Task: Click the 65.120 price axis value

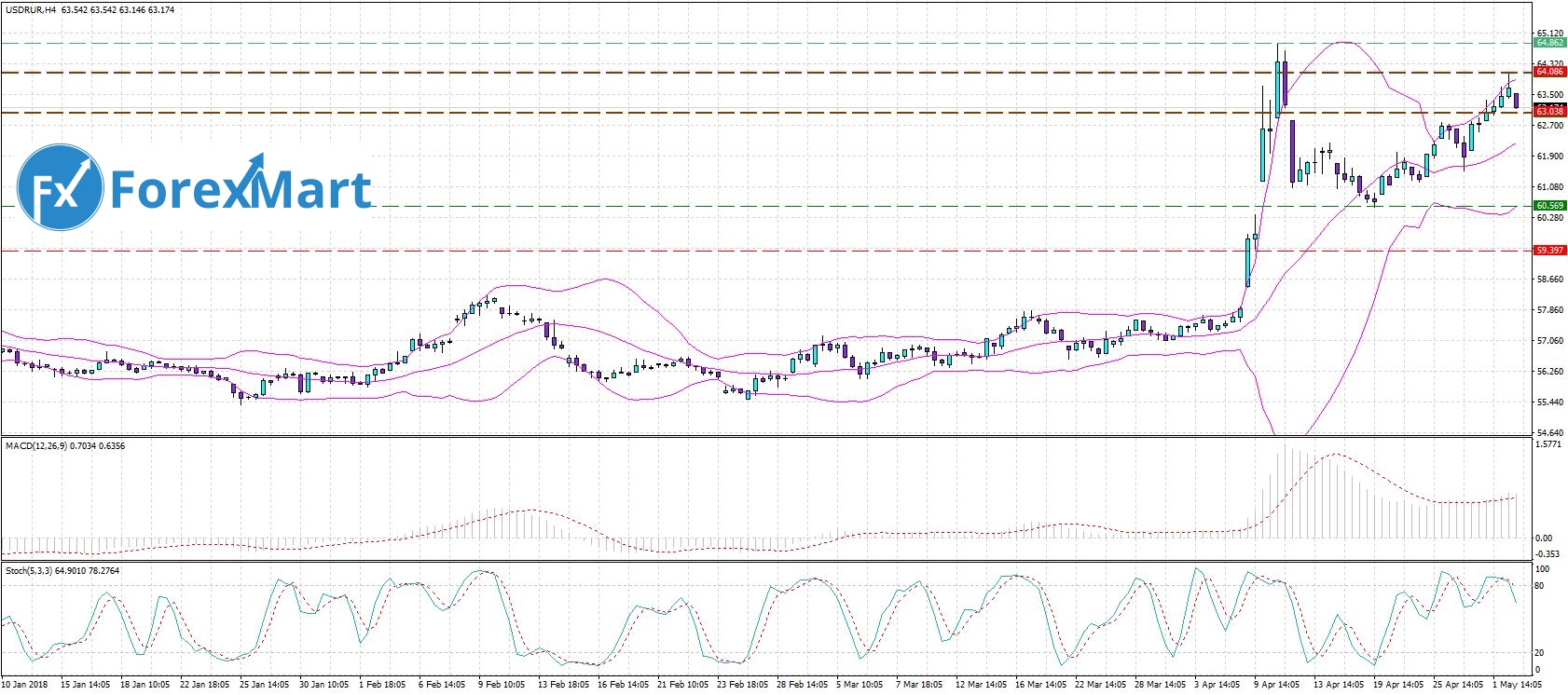Action: coord(1550,34)
